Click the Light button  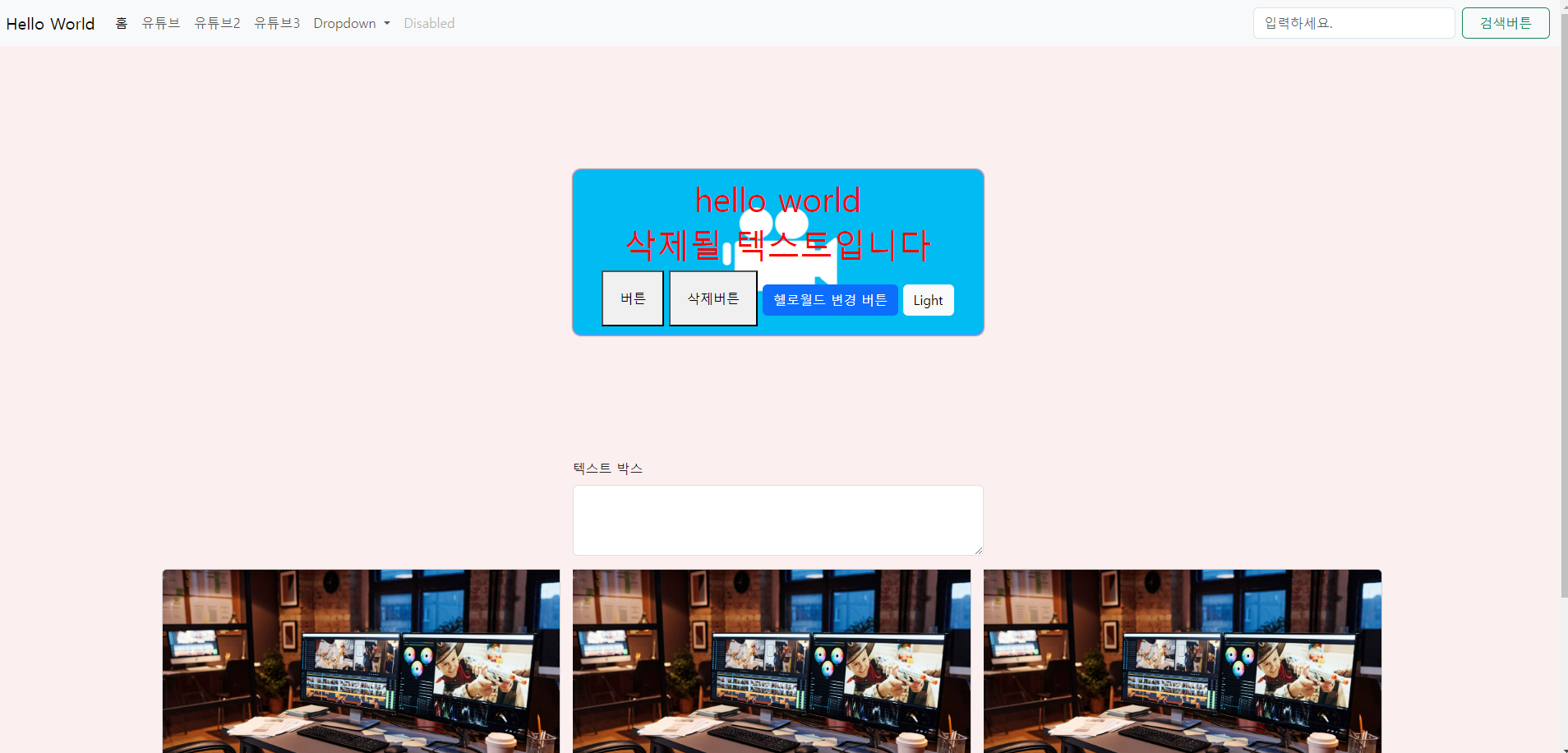coord(929,300)
